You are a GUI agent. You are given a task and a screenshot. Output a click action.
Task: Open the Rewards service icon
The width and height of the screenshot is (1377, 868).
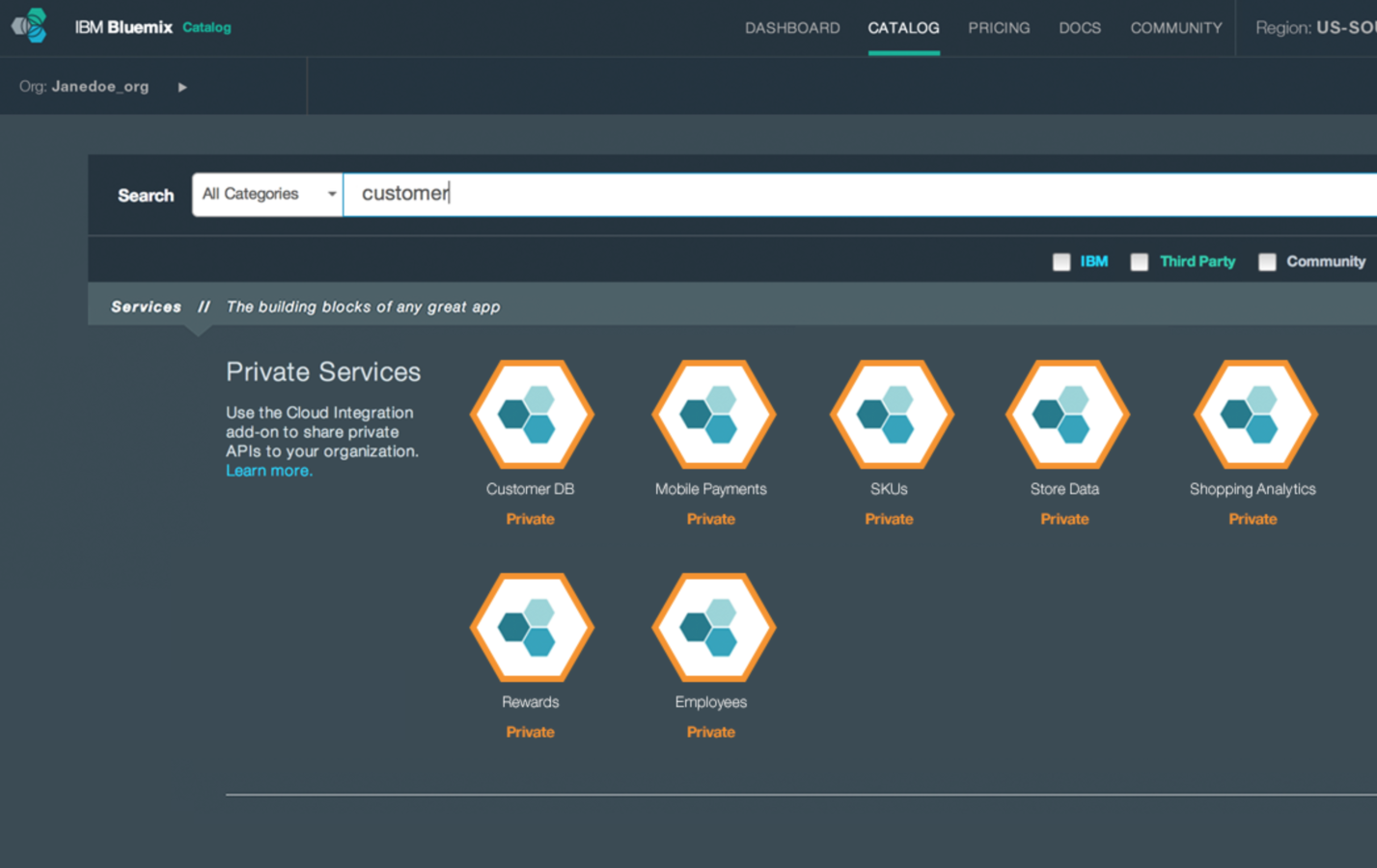point(532,628)
